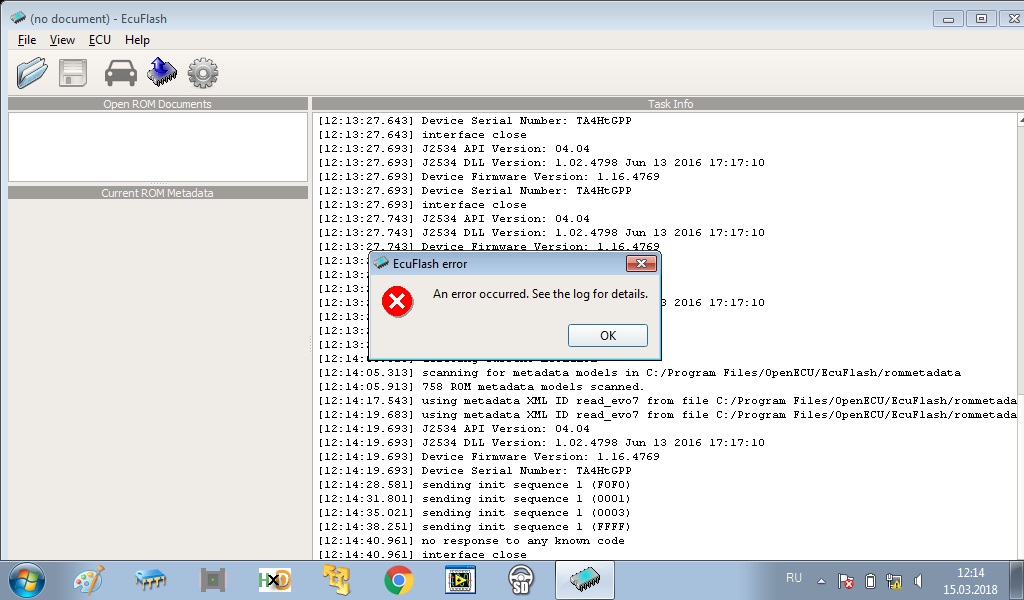Screen dimensions: 1024x600
Task: Open HxD hex editor from taskbar
Action: click(x=275, y=580)
